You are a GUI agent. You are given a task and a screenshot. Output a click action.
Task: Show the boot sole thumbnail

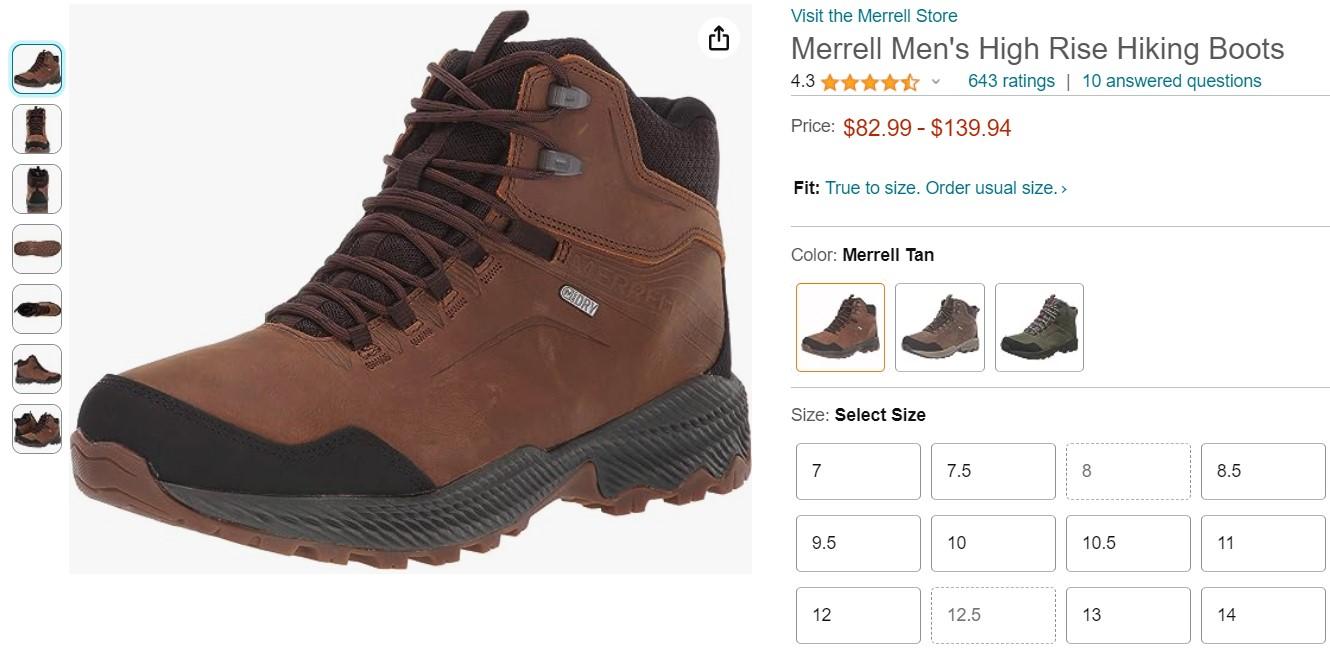(37, 249)
